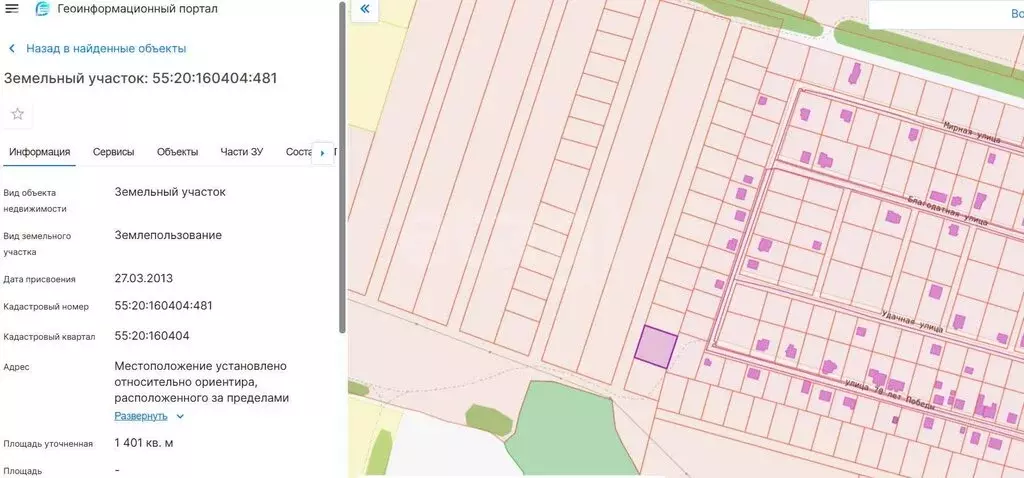Select the Информация tab

pyautogui.click(x=39, y=152)
